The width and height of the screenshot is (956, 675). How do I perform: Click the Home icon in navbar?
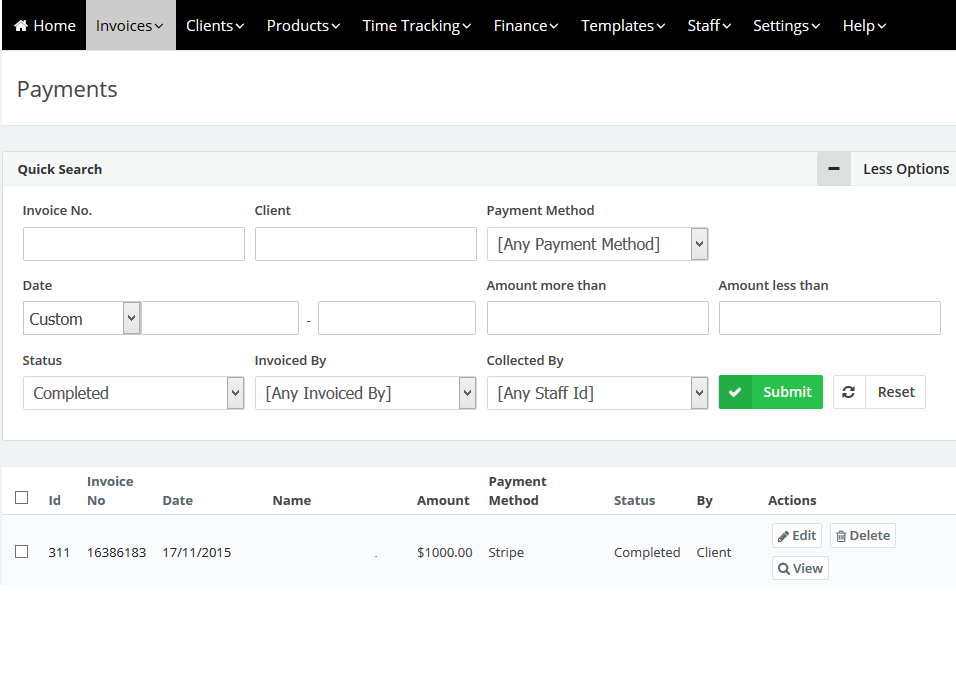[21, 26]
